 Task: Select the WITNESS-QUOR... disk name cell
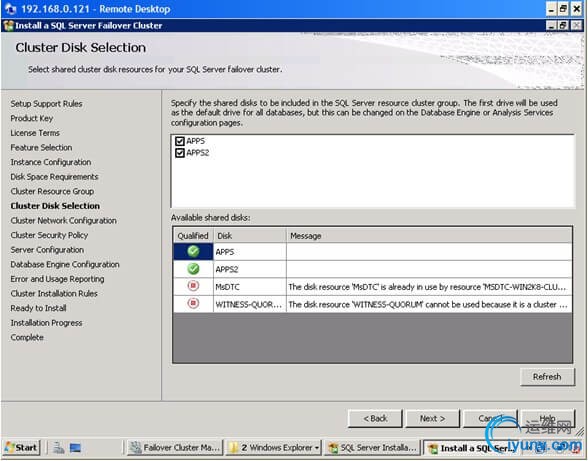pyautogui.click(x=250, y=304)
